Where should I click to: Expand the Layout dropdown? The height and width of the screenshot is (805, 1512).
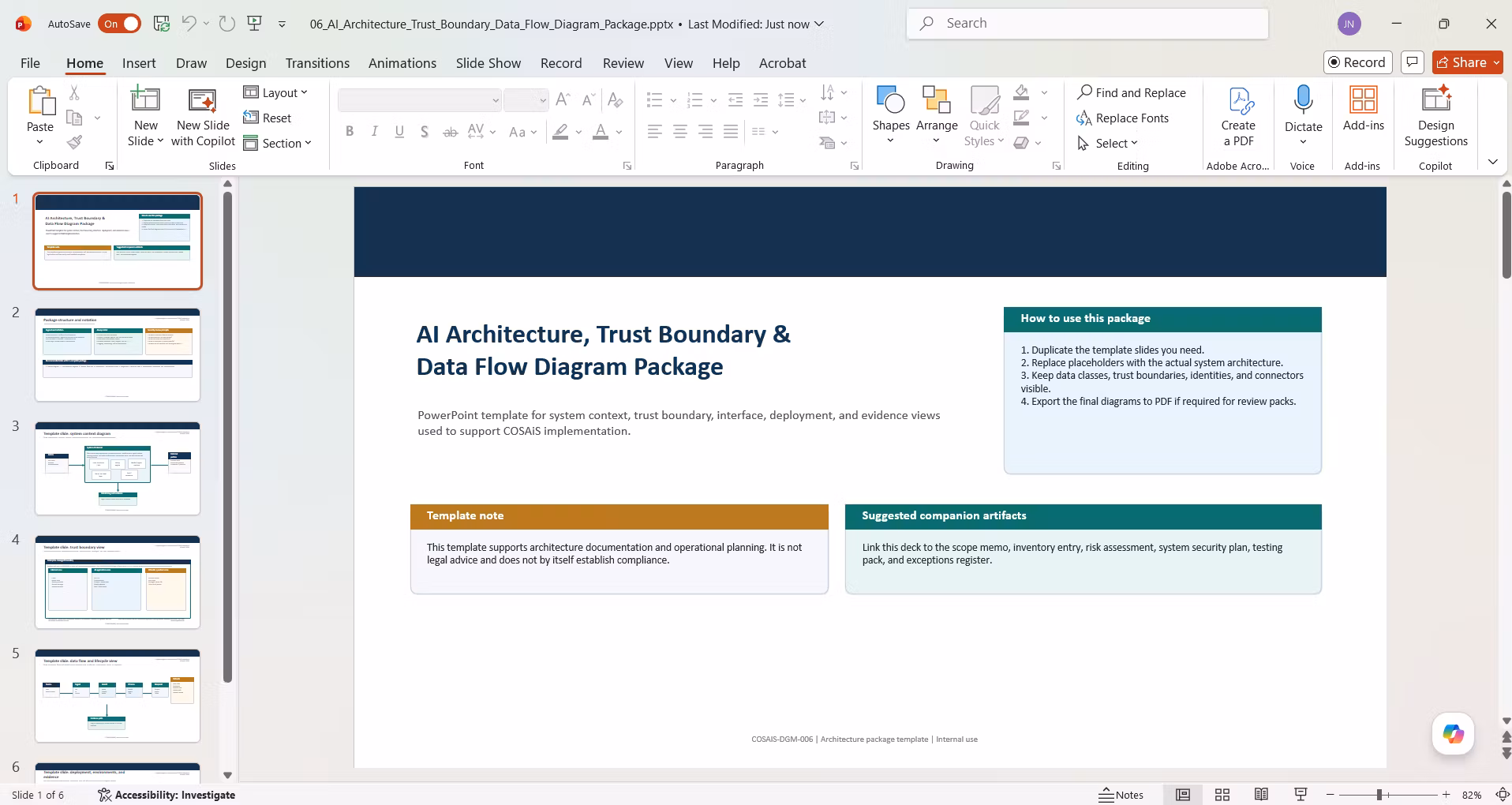275,92
